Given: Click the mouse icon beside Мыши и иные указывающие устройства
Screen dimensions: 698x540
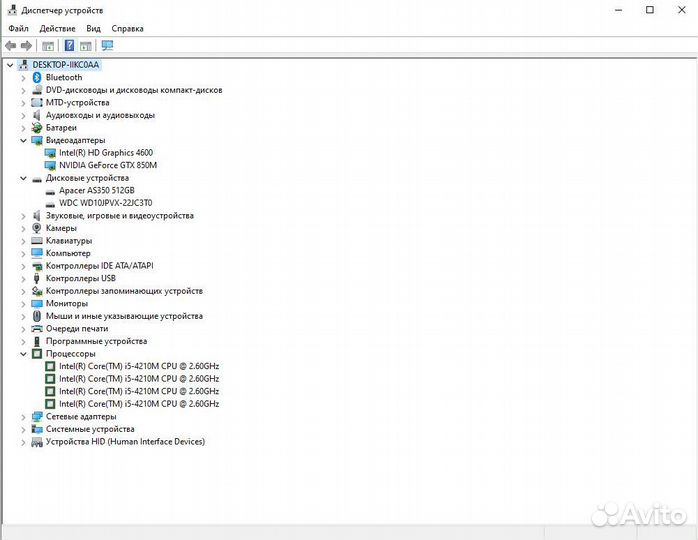Looking at the screenshot, I should [x=37, y=316].
